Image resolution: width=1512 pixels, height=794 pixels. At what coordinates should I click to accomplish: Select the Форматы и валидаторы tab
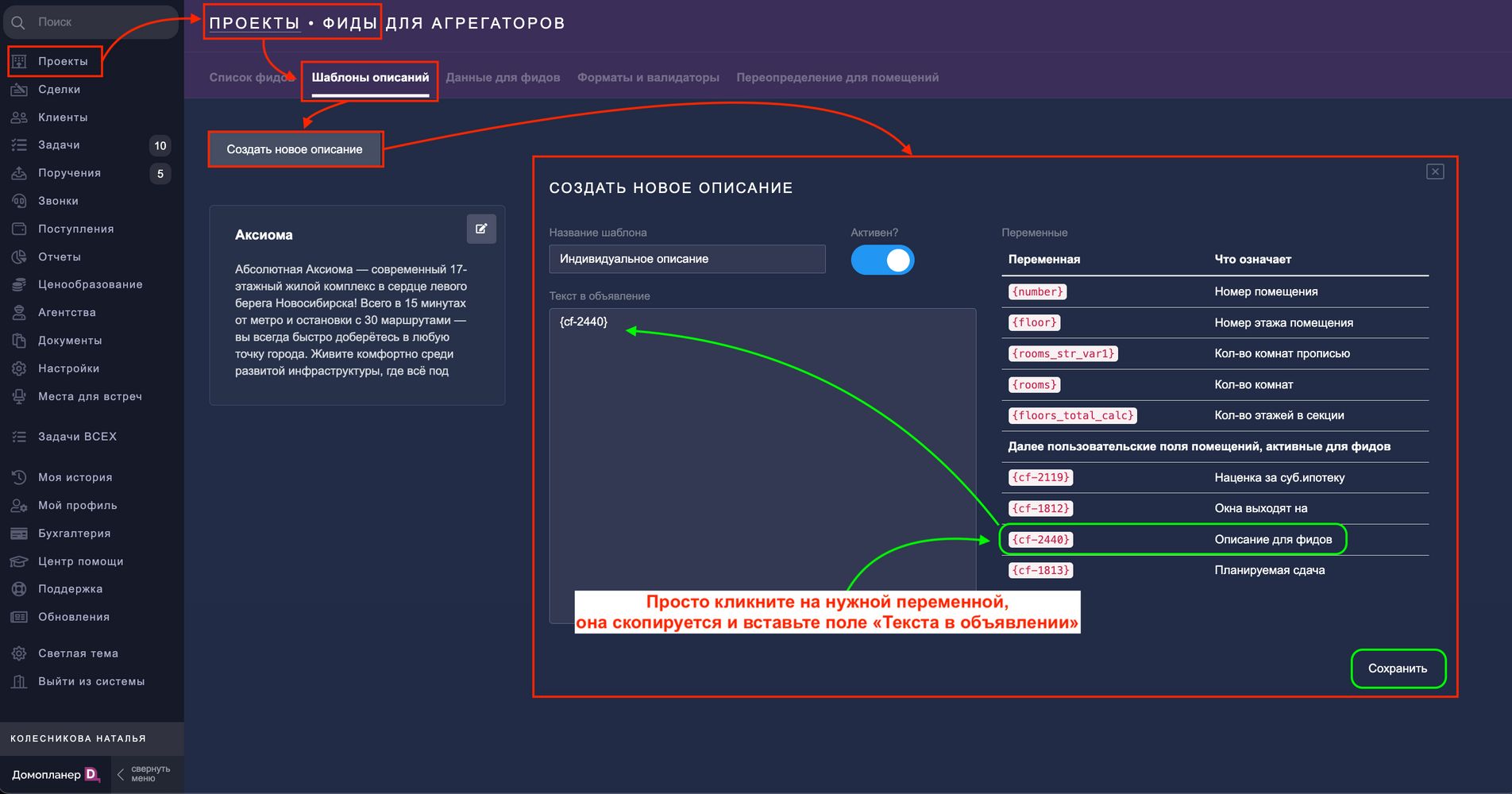click(x=648, y=77)
